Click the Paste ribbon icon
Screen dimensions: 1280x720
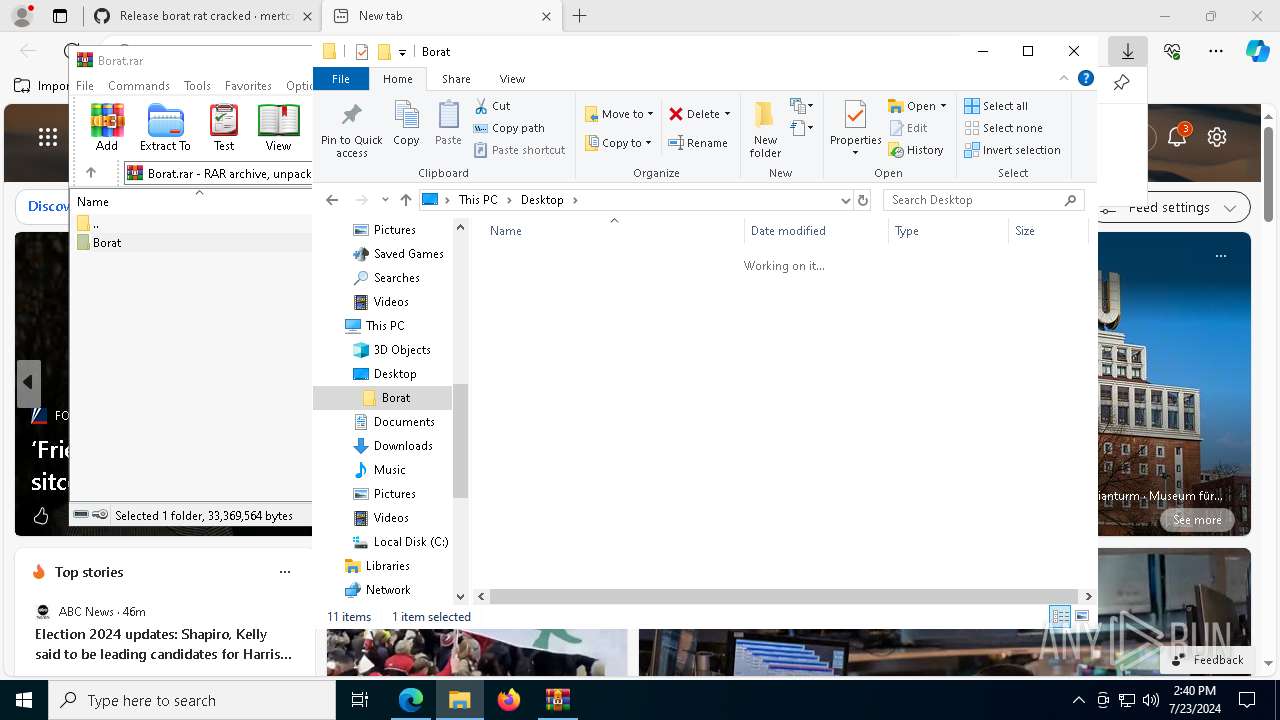tap(448, 123)
